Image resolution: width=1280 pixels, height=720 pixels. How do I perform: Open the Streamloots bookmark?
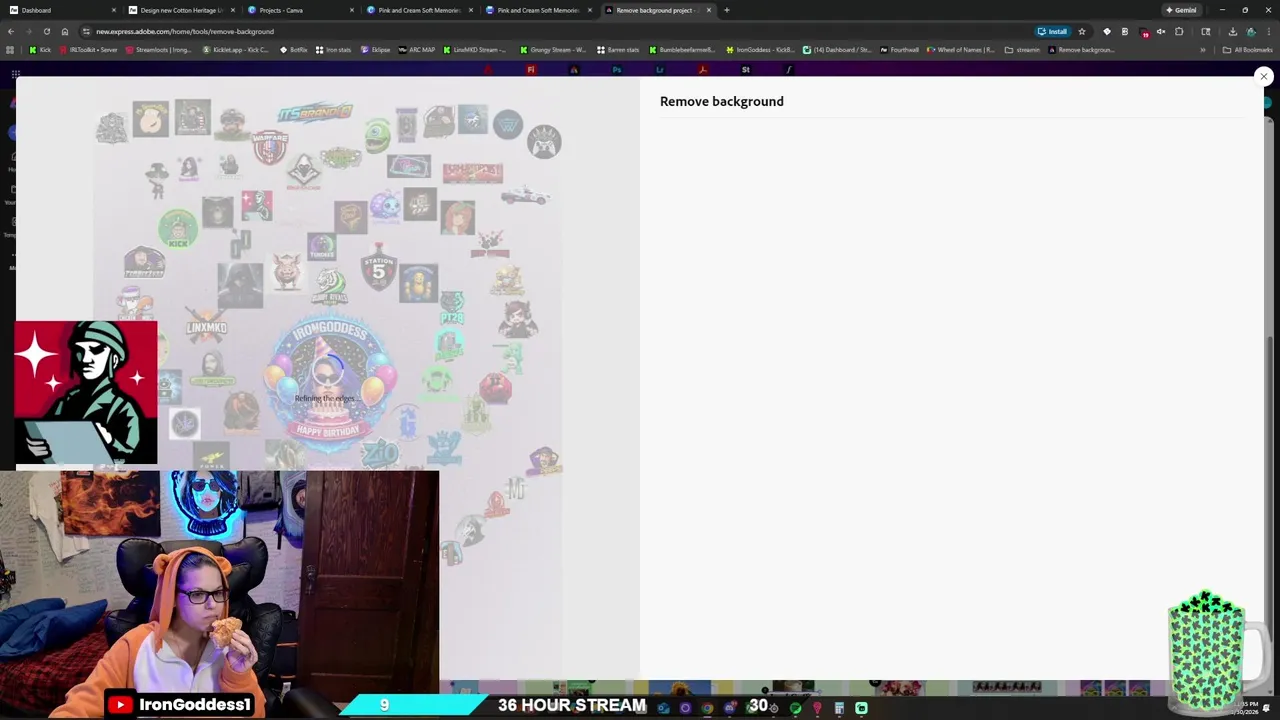point(158,50)
